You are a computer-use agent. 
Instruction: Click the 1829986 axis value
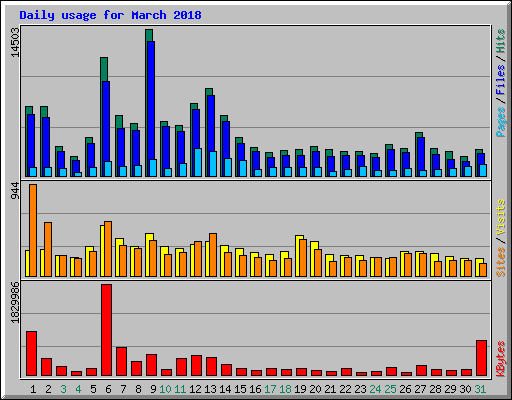click(15, 303)
